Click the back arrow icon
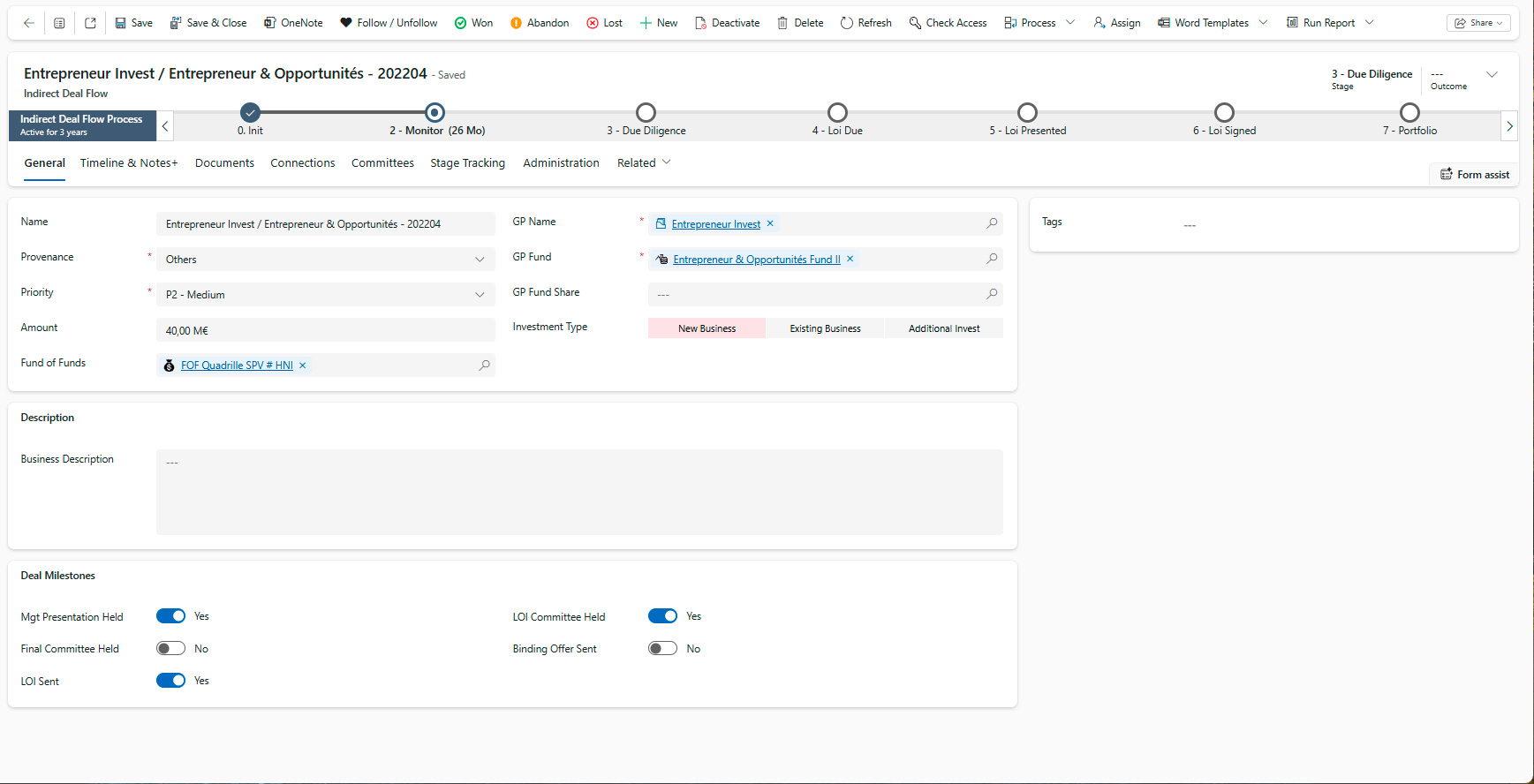This screenshot has height=784, width=1534. 28,23
